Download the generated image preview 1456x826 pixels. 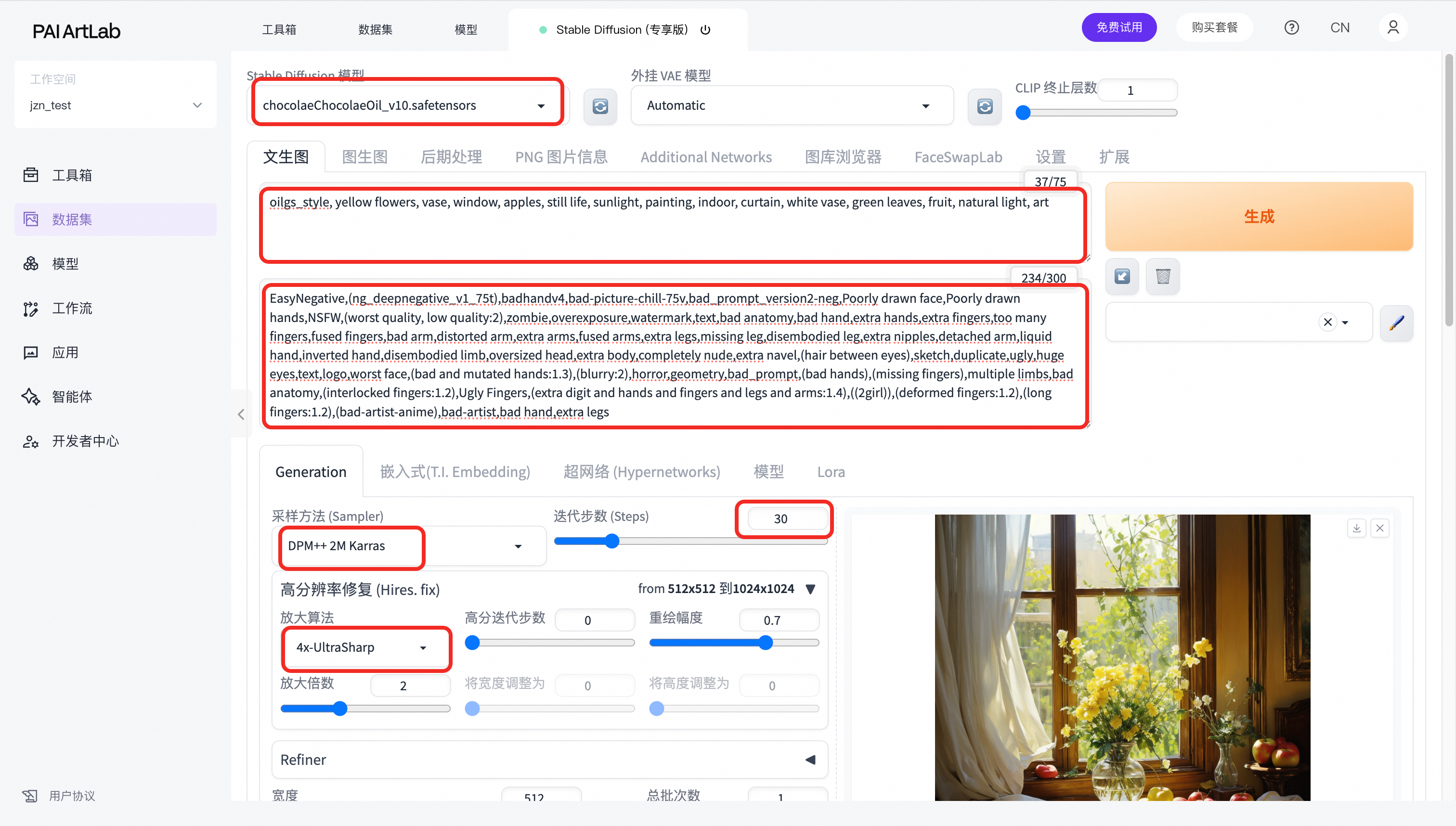[x=1356, y=528]
